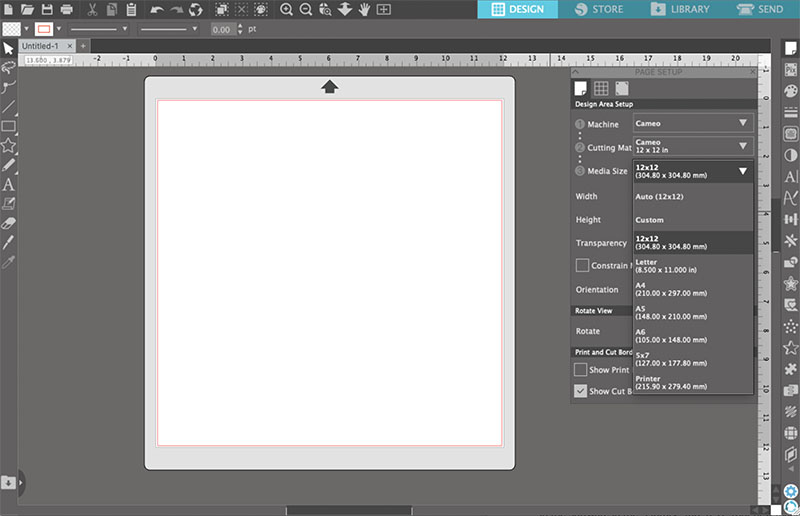
Task: Zoom in magnifier icon
Action: pos(286,9)
